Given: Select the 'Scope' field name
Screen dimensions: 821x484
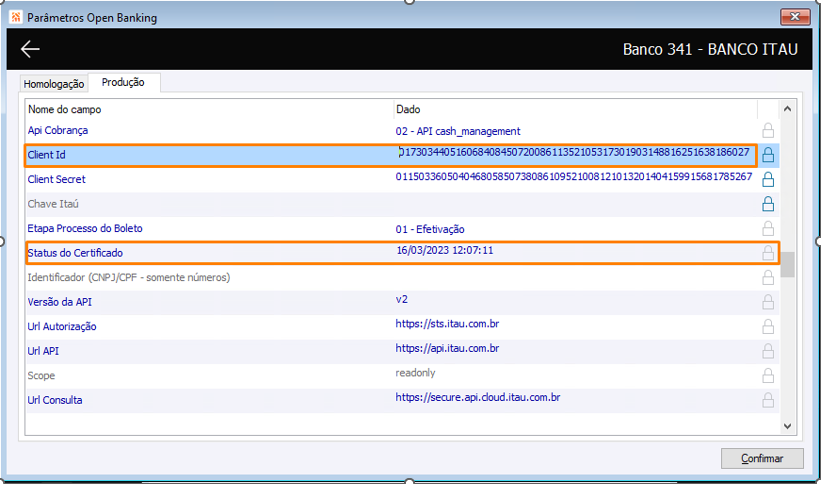Looking at the screenshot, I should [x=41, y=376].
